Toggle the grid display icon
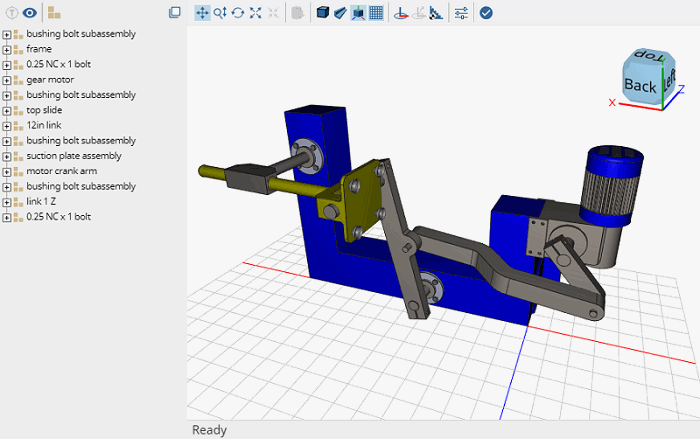Viewport: 700px width, 439px height. click(375, 13)
